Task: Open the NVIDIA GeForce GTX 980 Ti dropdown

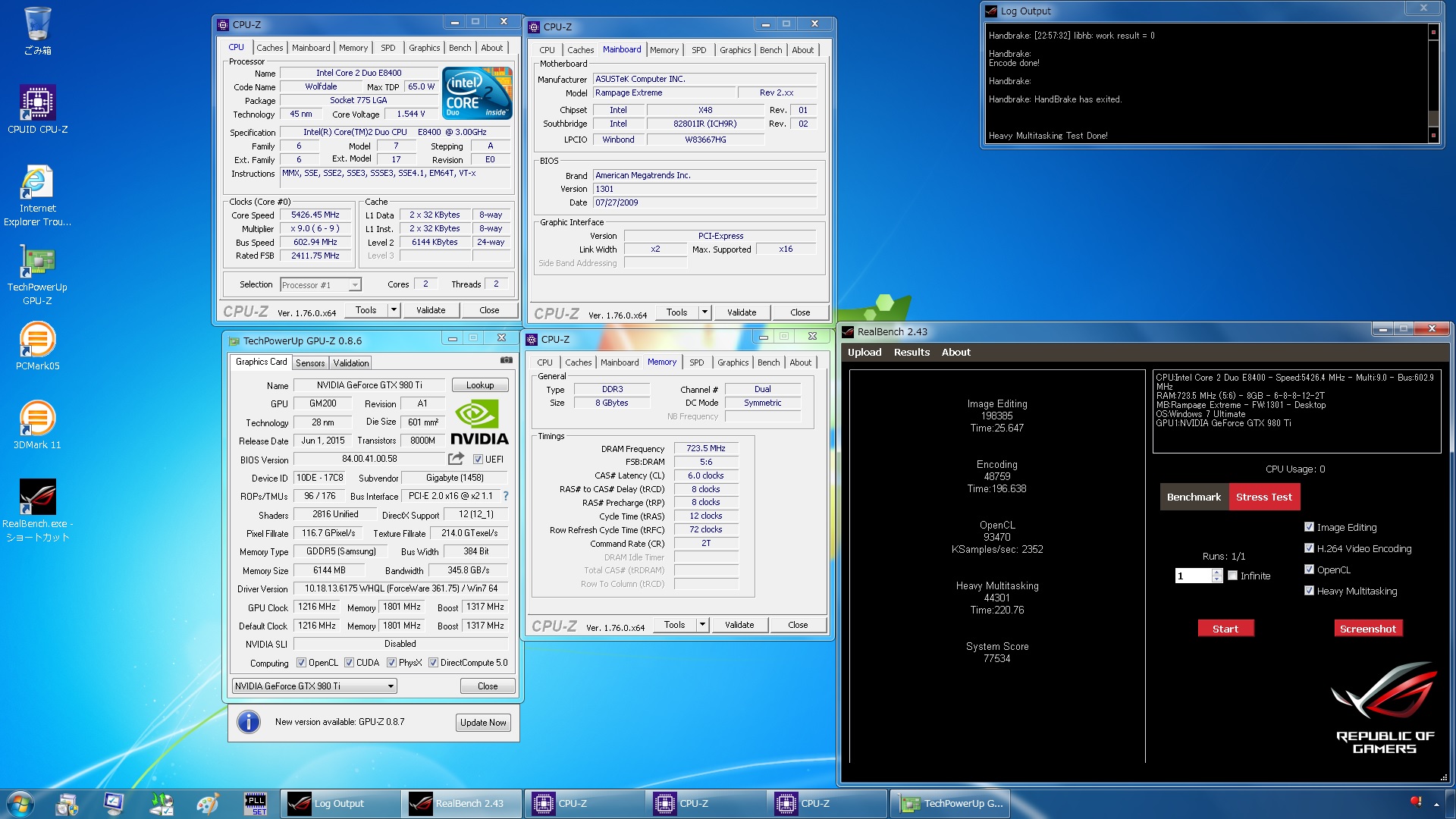Action: (314, 686)
